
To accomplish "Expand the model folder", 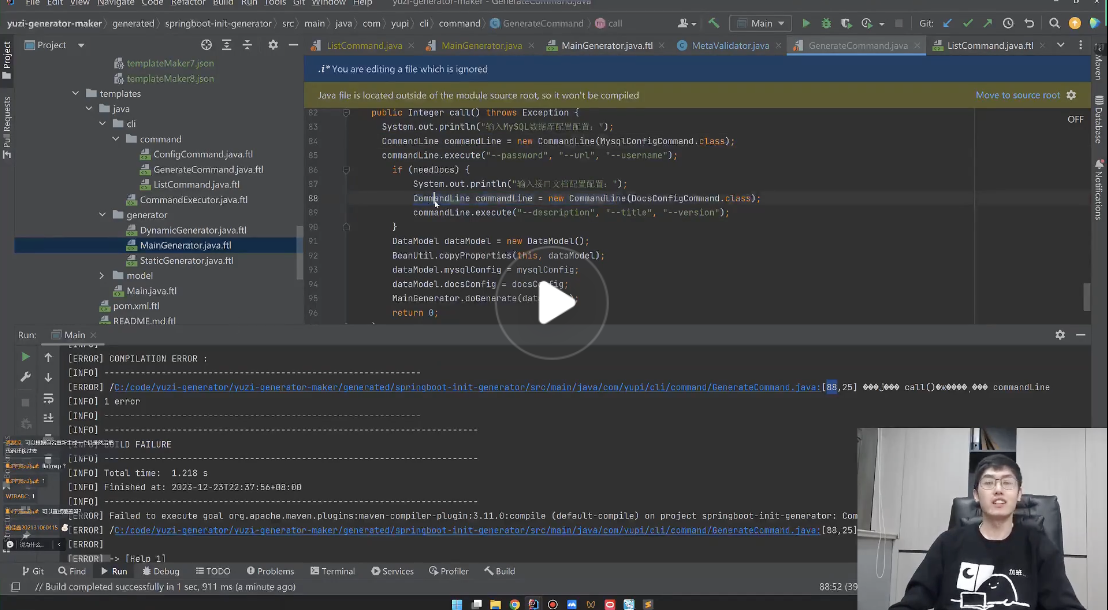I will click(x=102, y=275).
